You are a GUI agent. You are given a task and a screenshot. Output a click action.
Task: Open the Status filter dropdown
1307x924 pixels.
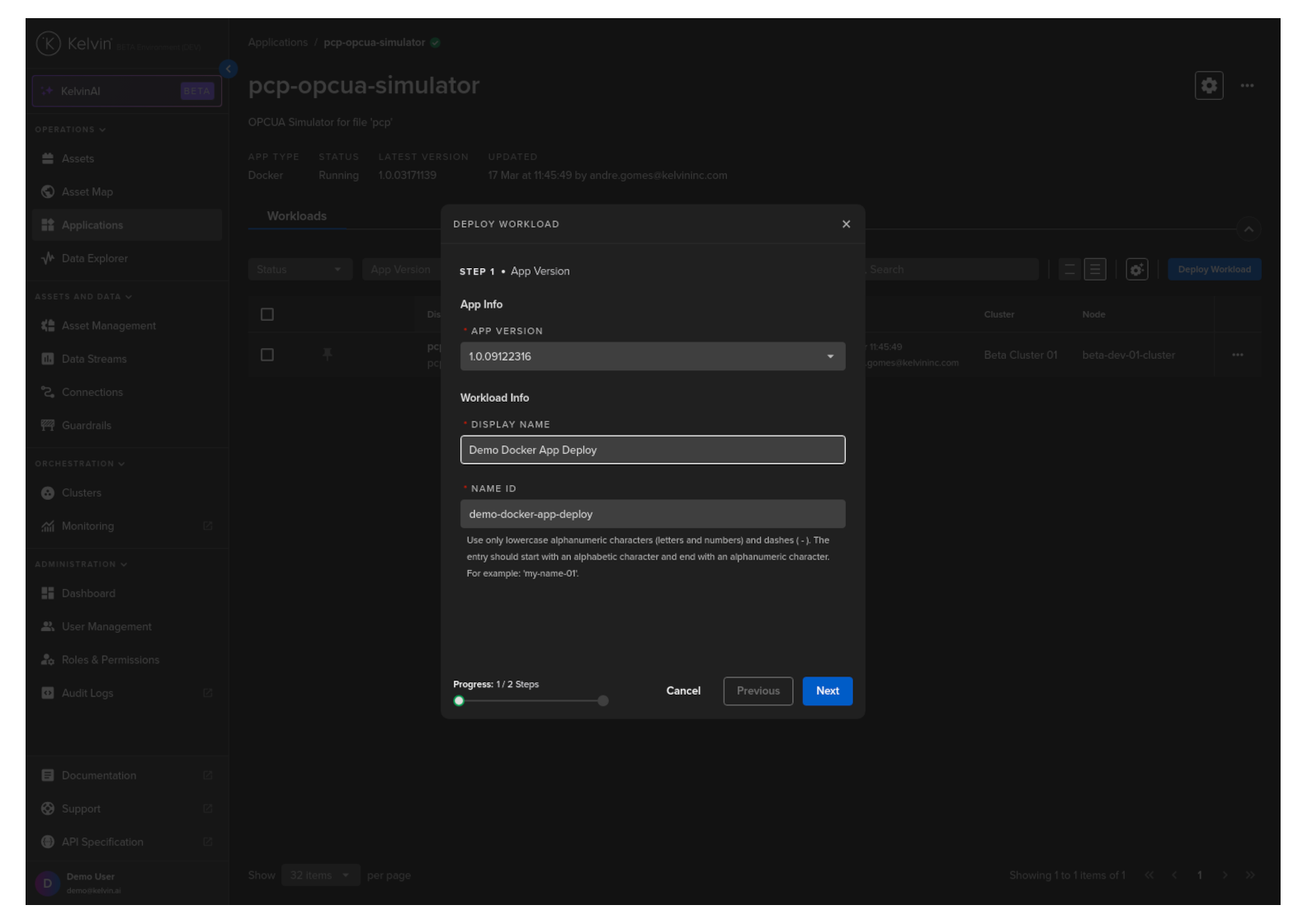click(300, 270)
